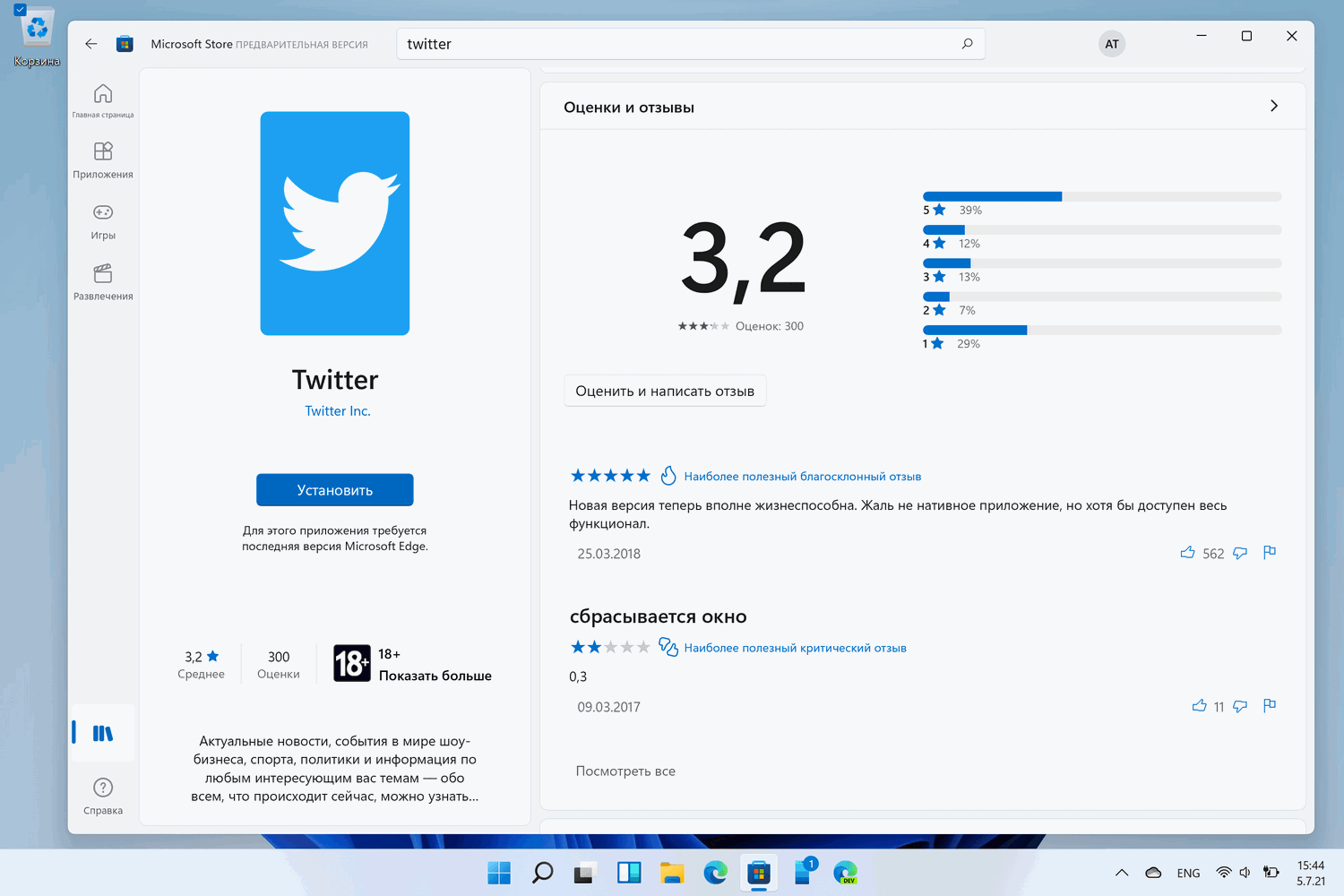Viewport: 1344px width, 896px height.
Task: Like the review dated 09.03.2017
Action: [x=1200, y=706]
